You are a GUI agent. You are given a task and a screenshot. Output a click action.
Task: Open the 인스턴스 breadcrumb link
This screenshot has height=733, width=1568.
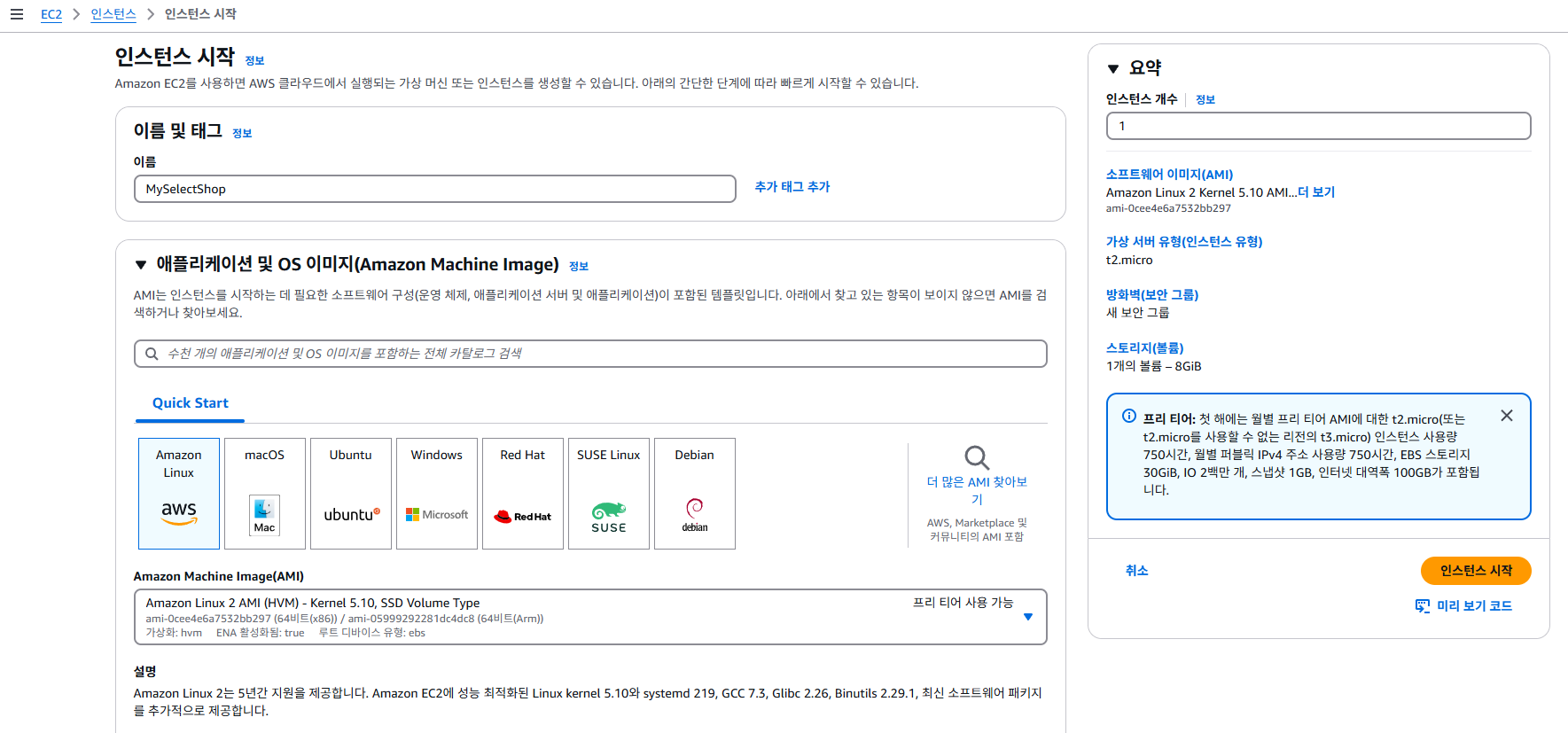point(113,14)
